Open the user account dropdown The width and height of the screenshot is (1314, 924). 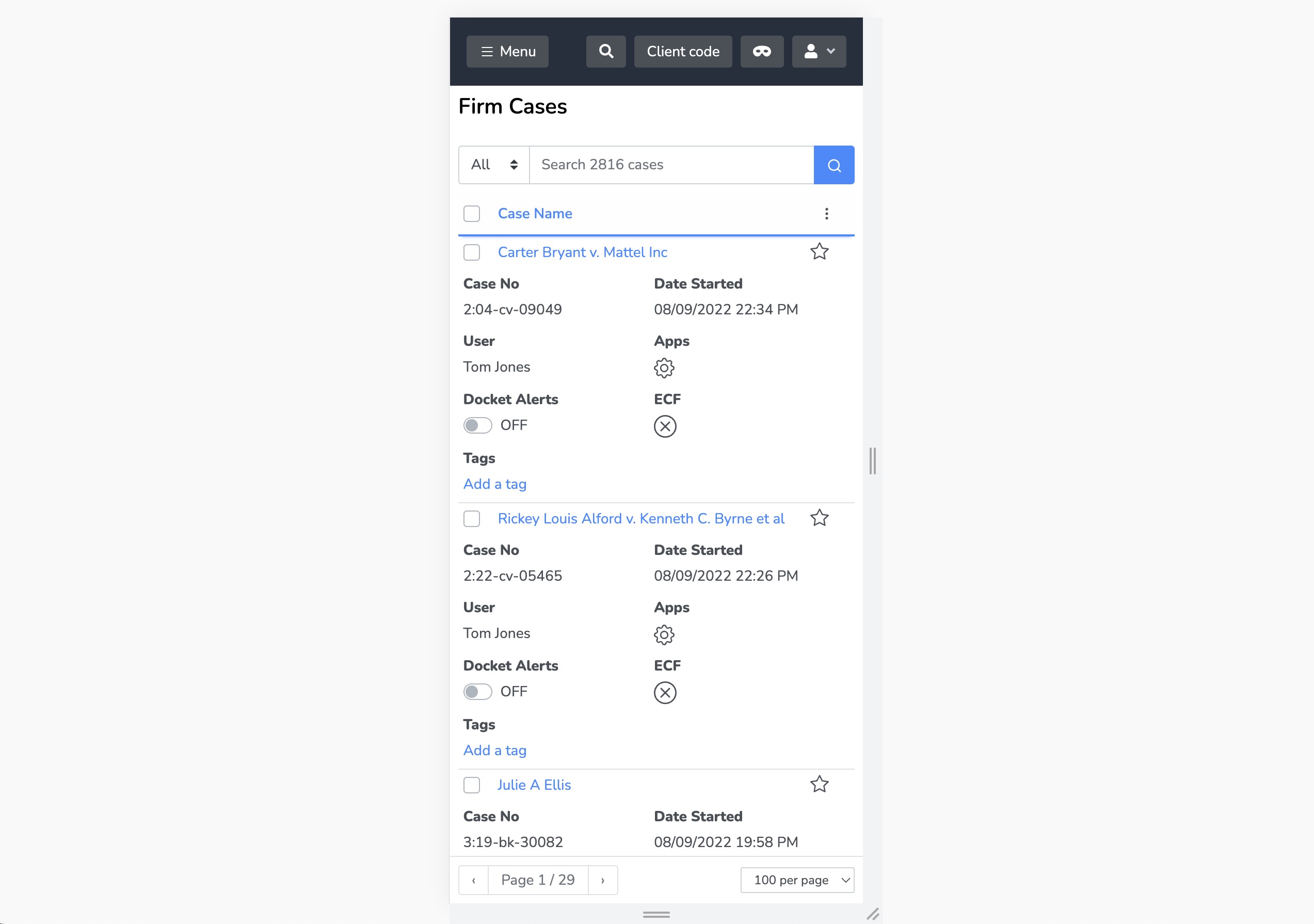tap(819, 52)
